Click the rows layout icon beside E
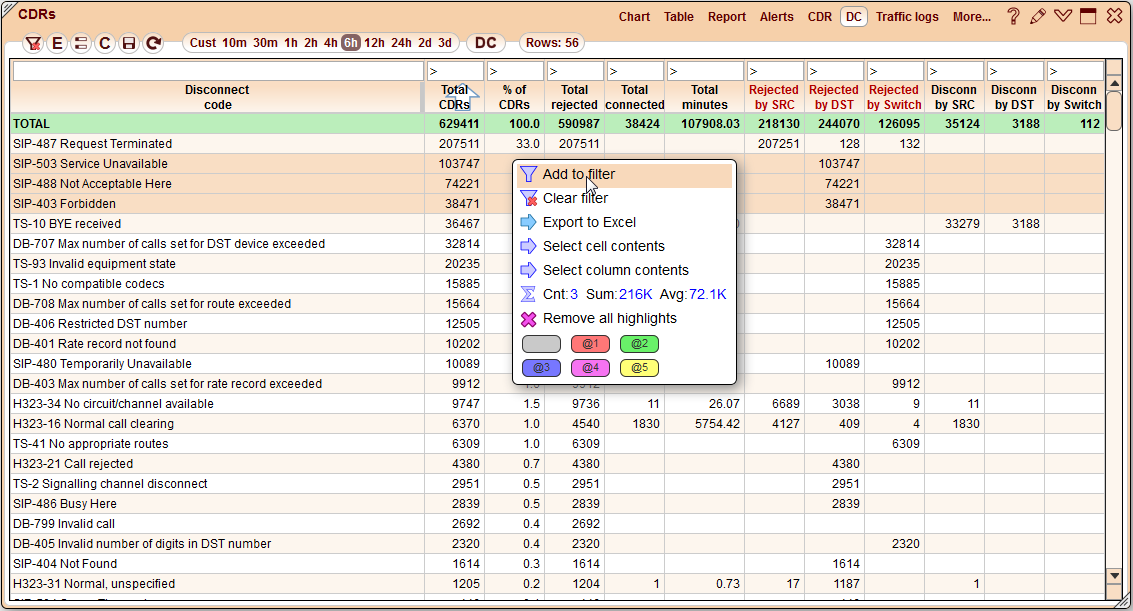 pos(81,43)
